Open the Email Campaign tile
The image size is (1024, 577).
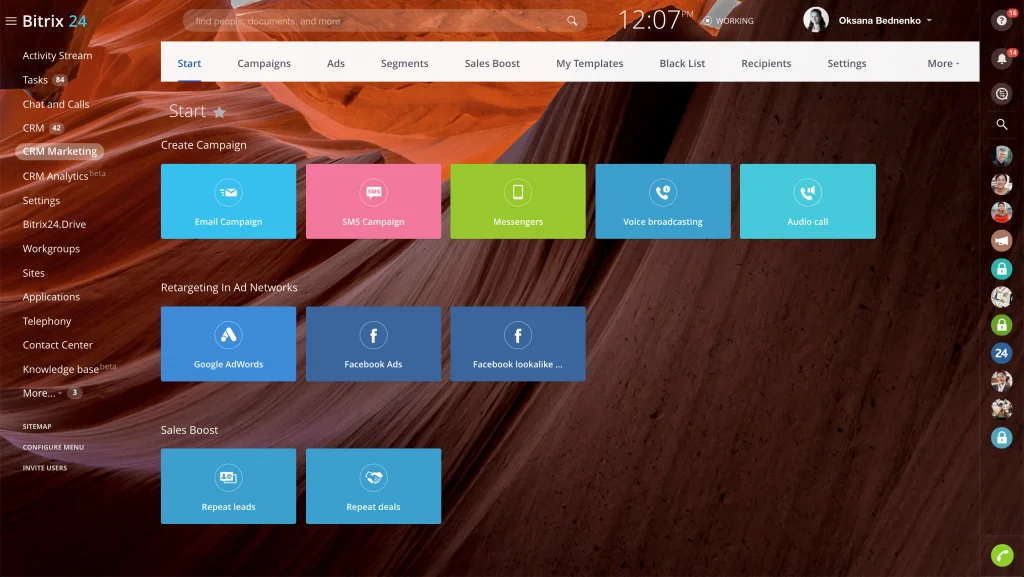pos(228,201)
